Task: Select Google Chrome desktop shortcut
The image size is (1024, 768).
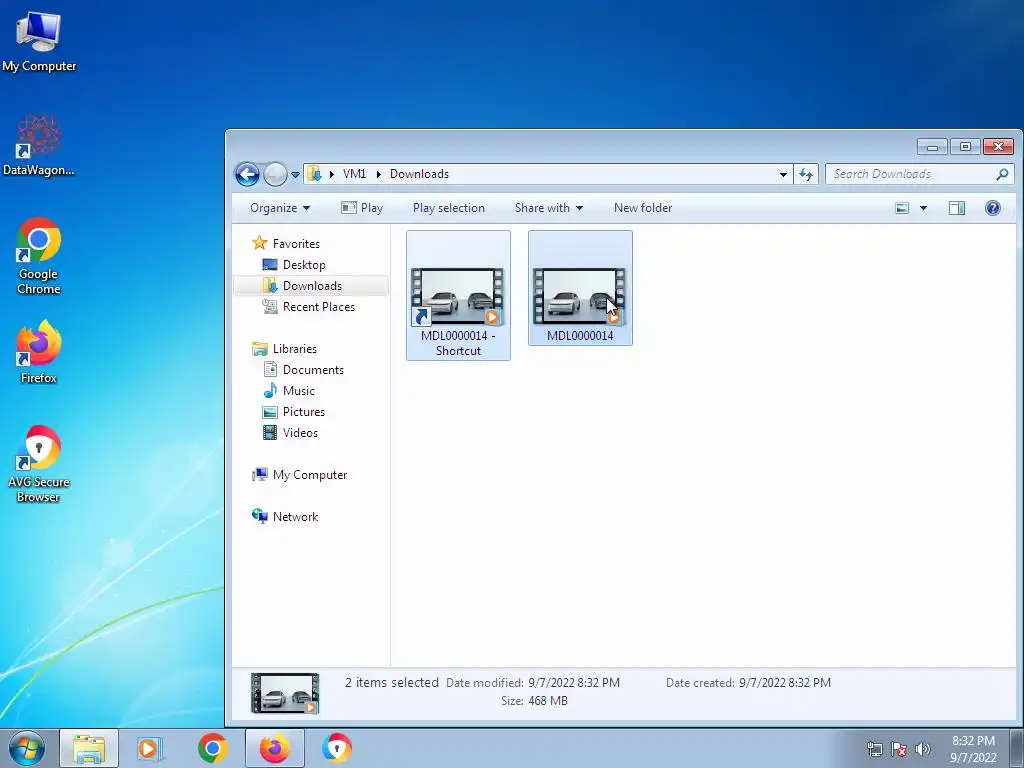Action: click(x=39, y=256)
